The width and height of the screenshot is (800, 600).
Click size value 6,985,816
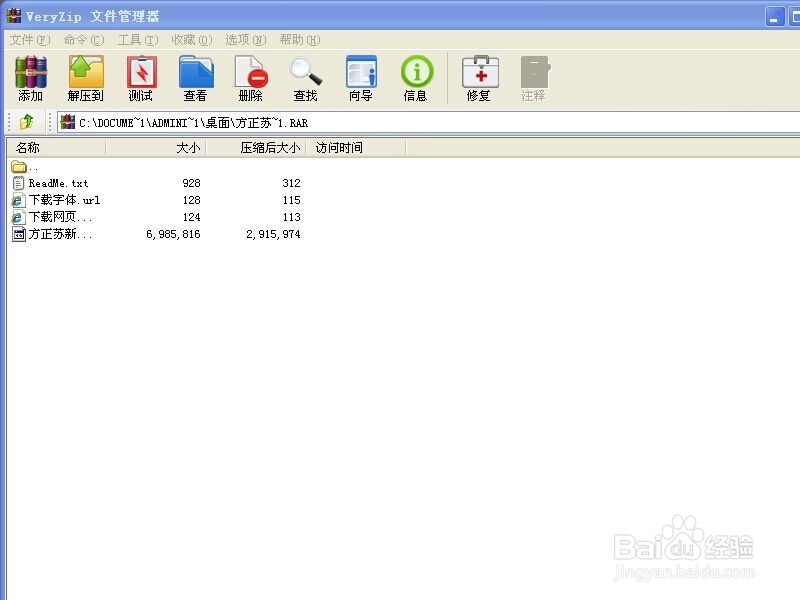173,234
